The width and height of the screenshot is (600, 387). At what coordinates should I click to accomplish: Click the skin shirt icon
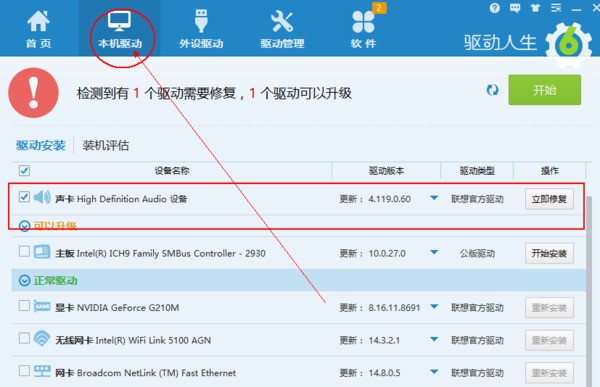click(535, 8)
